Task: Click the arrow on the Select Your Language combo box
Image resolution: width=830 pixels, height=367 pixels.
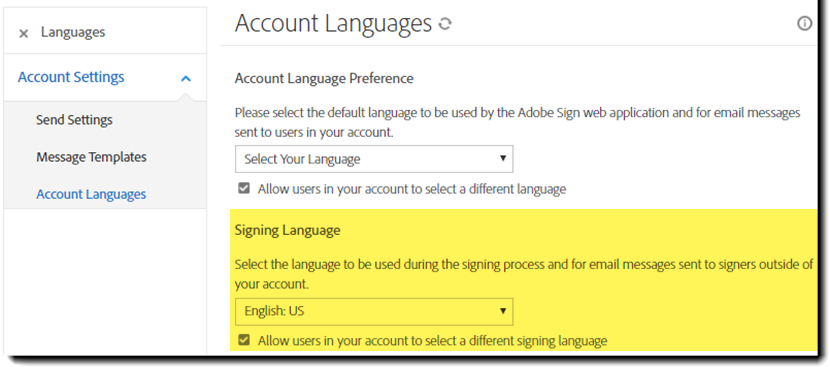Action: click(x=503, y=158)
